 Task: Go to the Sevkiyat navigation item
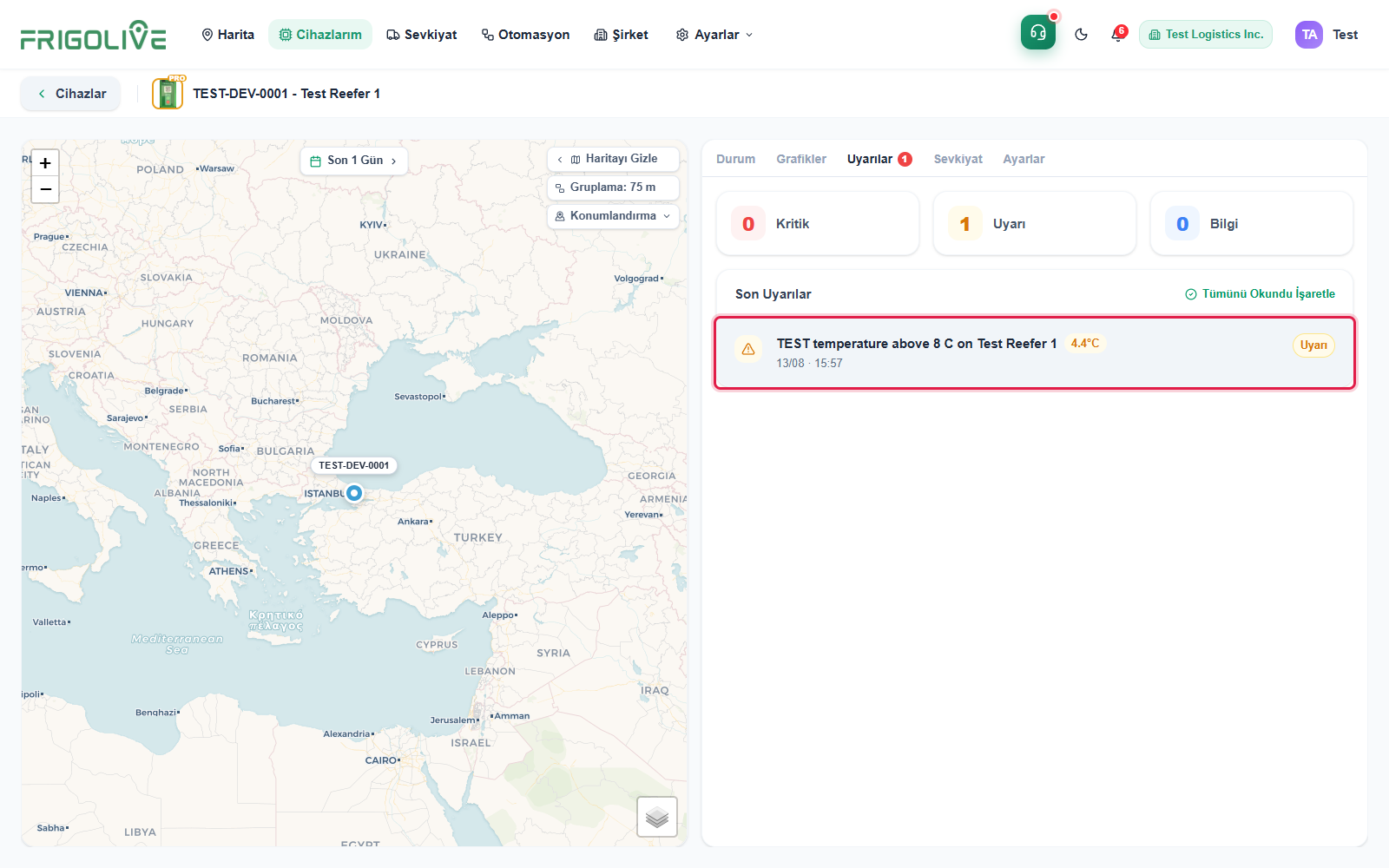click(x=422, y=35)
